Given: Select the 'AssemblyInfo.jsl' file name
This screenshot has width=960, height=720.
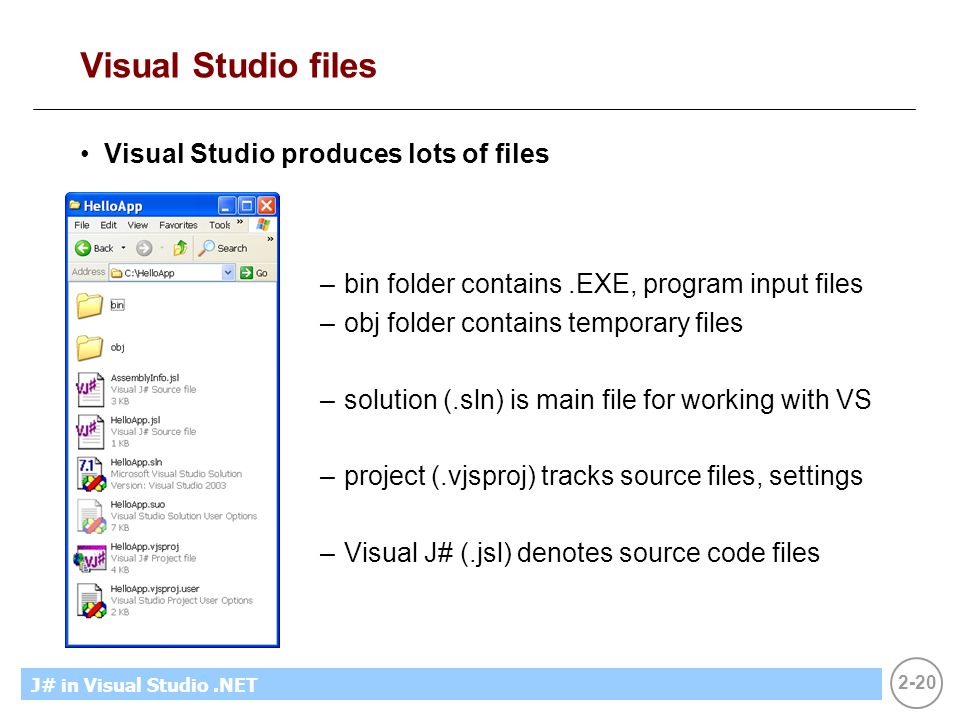Looking at the screenshot, I should pos(145,378).
